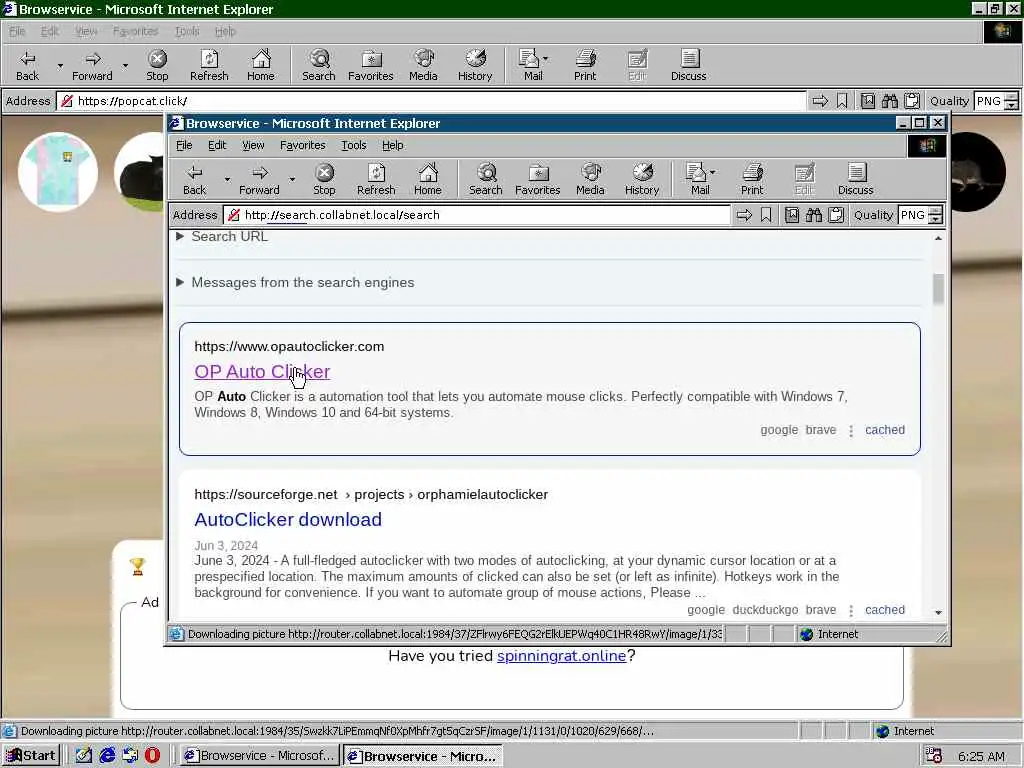The height and width of the screenshot is (768, 1024).
Task: Open Mail dropdown arrow in front window
Action: pyautogui.click(x=712, y=172)
